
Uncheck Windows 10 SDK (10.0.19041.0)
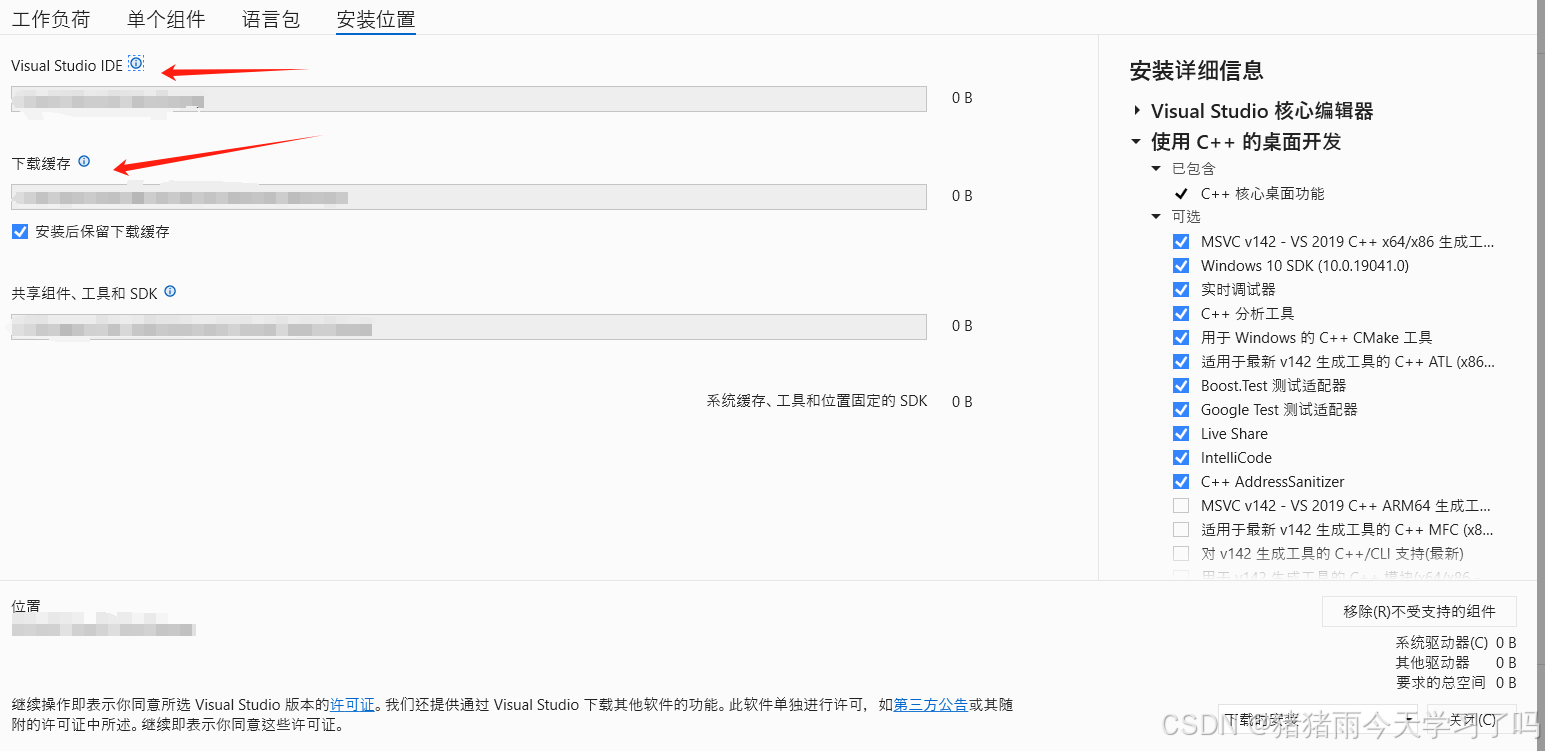point(1181,266)
